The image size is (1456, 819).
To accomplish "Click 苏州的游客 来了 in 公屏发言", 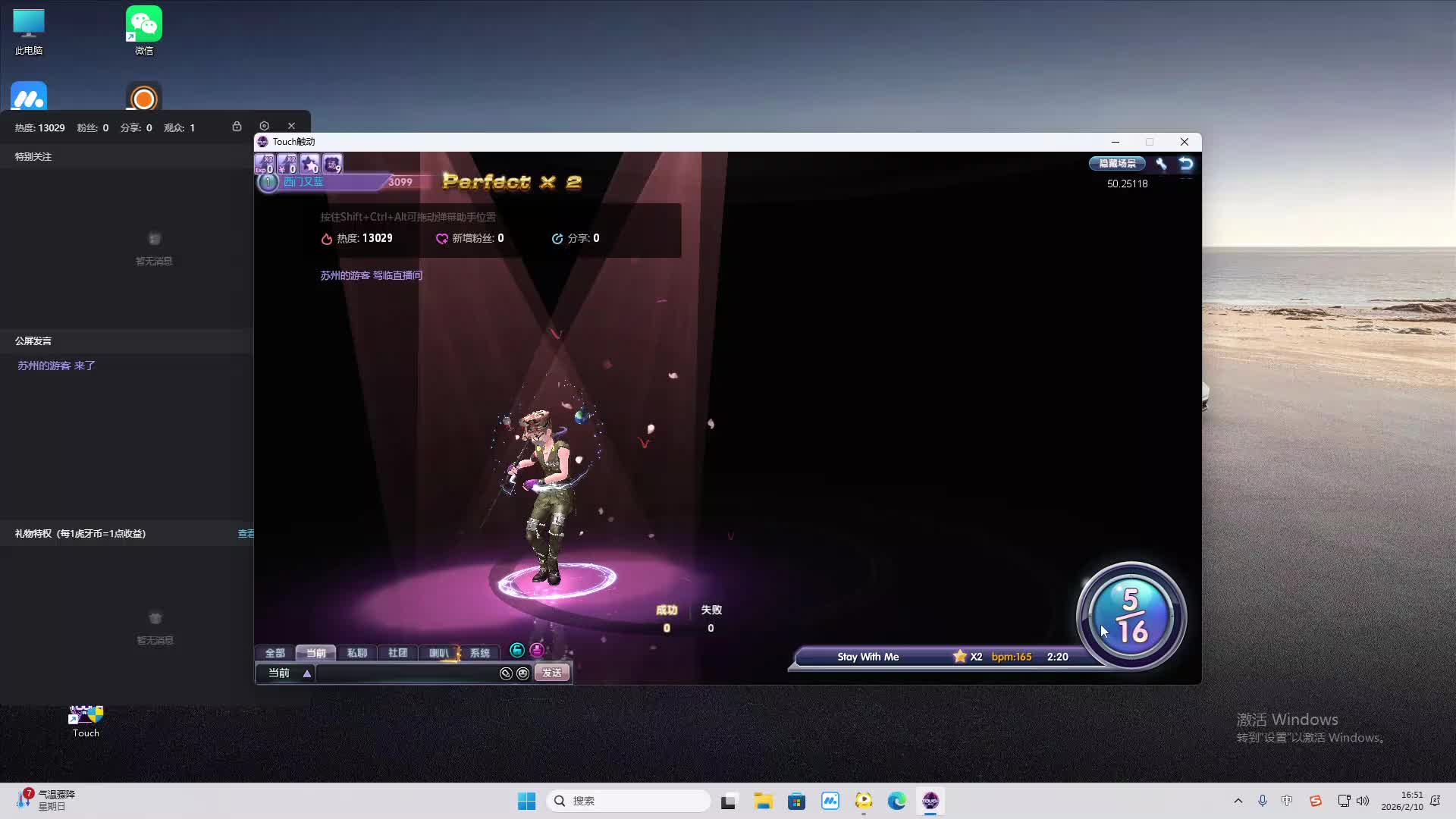I will pyautogui.click(x=56, y=366).
